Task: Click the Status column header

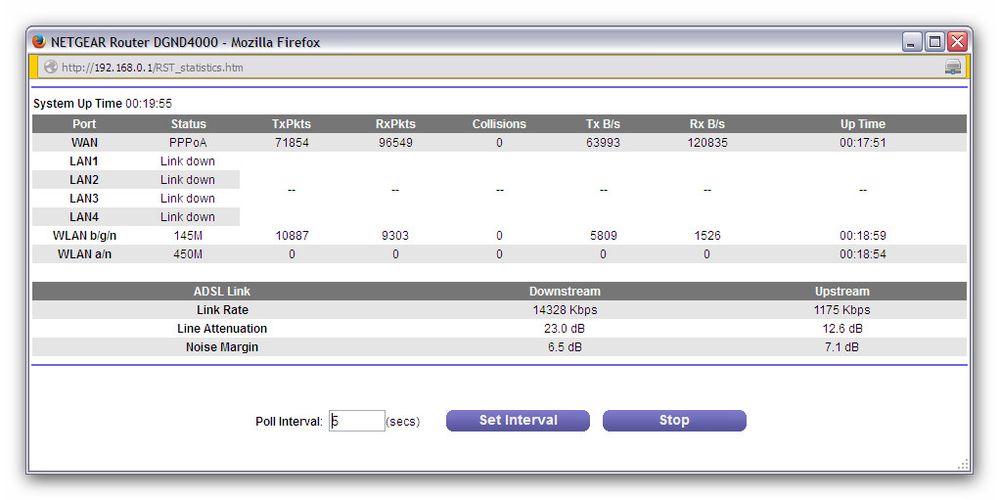Action: pos(188,124)
